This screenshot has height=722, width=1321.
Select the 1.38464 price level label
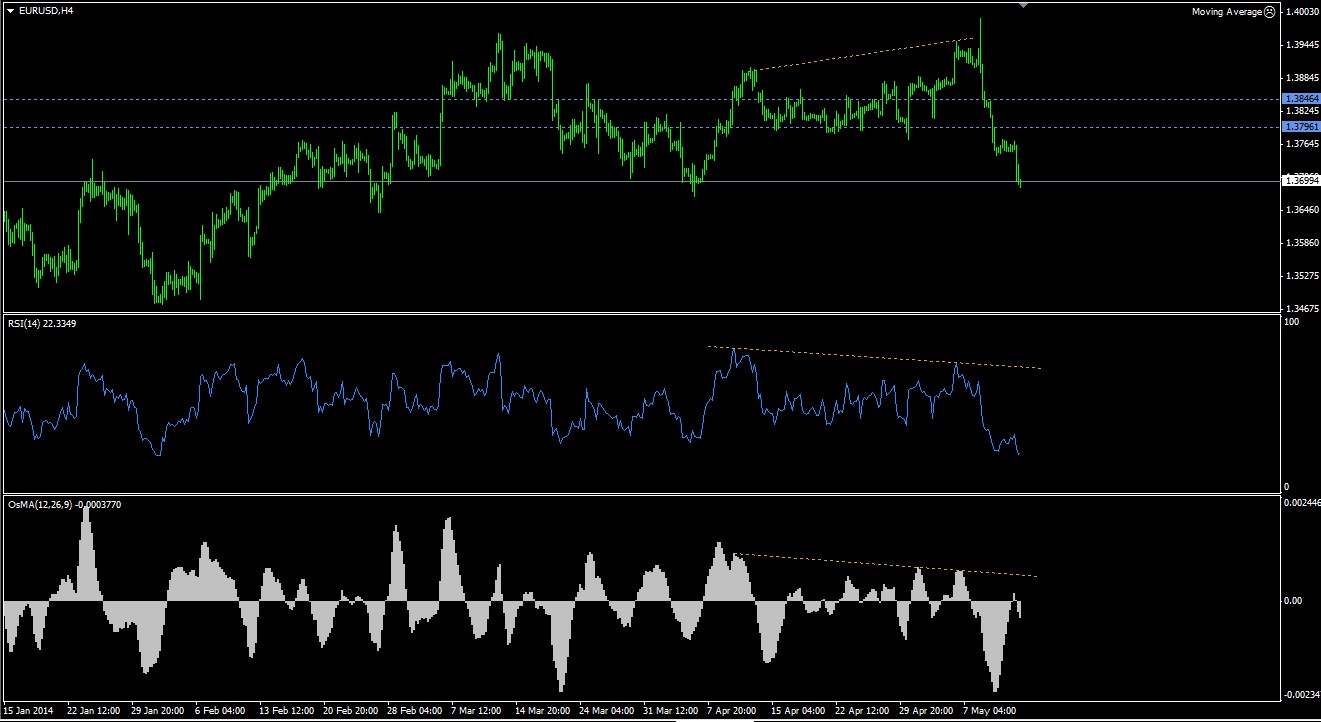pyautogui.click(x=1300, y=99)
